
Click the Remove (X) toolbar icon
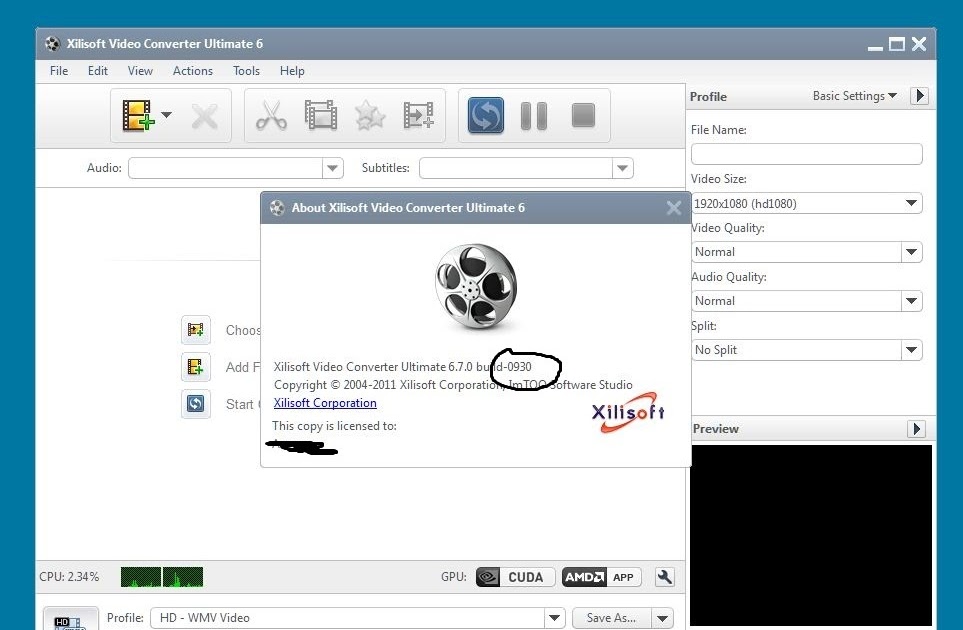pyautogui.click(x=204, y=116)
